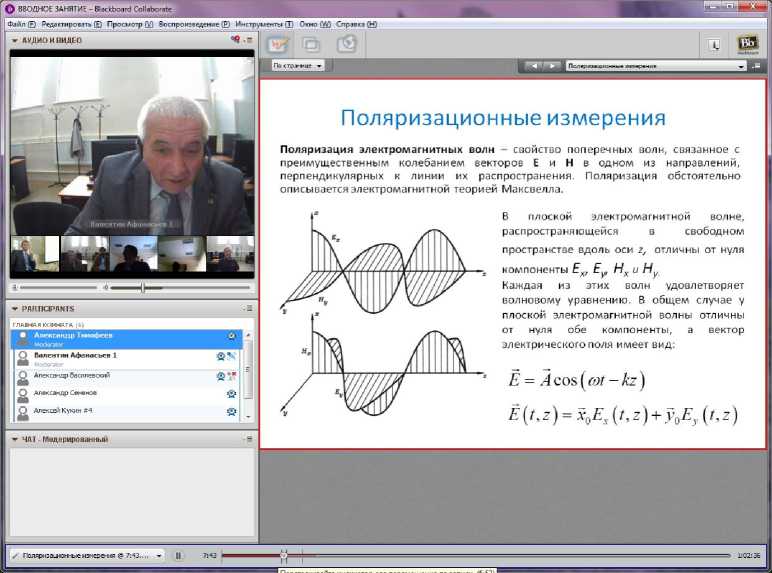Select the Whiteboard mode icon
The height and width of the screenshot is (573, 772).
[279, 44]
